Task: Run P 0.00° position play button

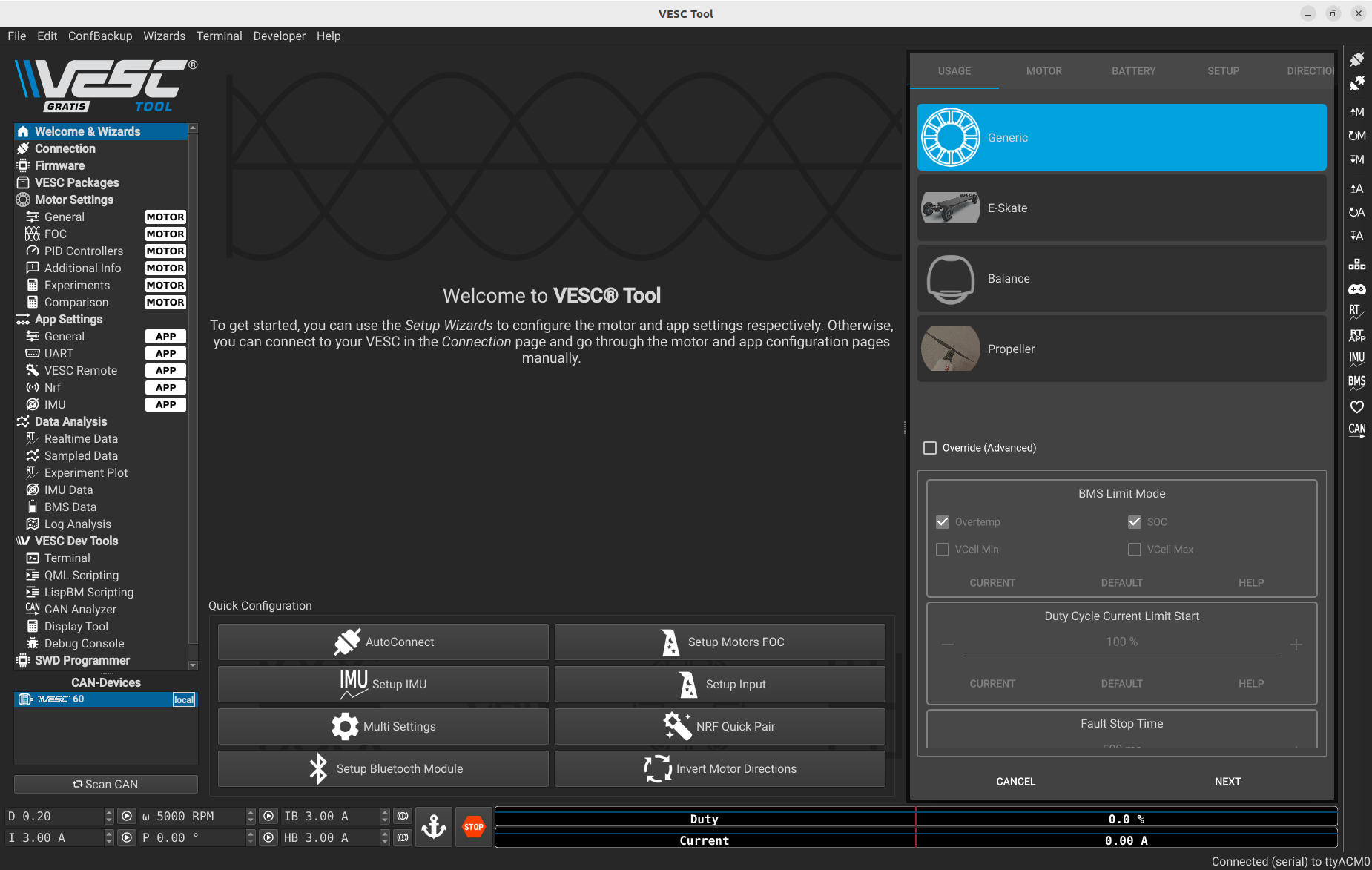Action: click(268, 837)
